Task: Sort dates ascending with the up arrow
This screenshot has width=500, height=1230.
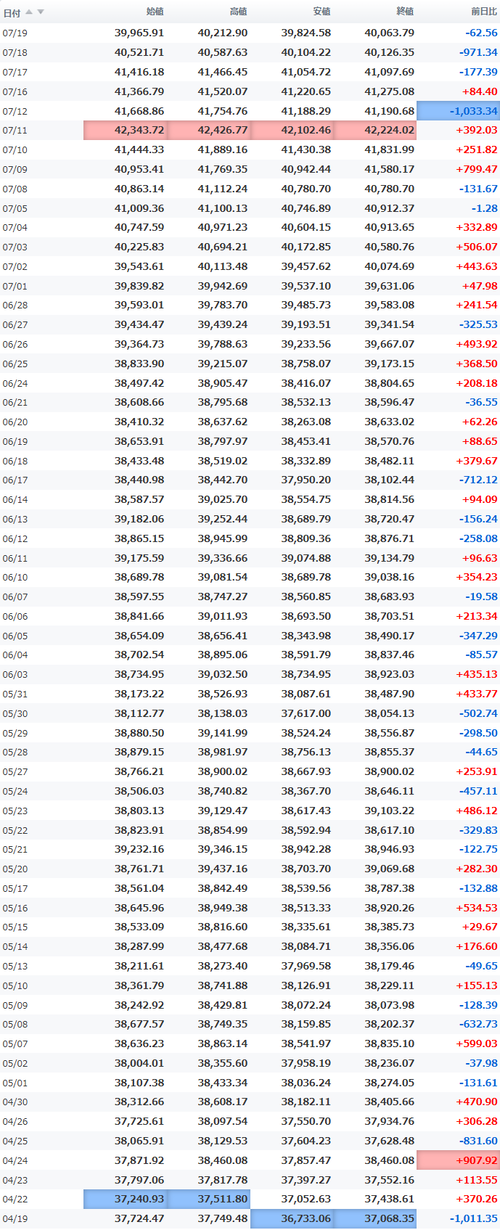Action: tap(28, 12)
